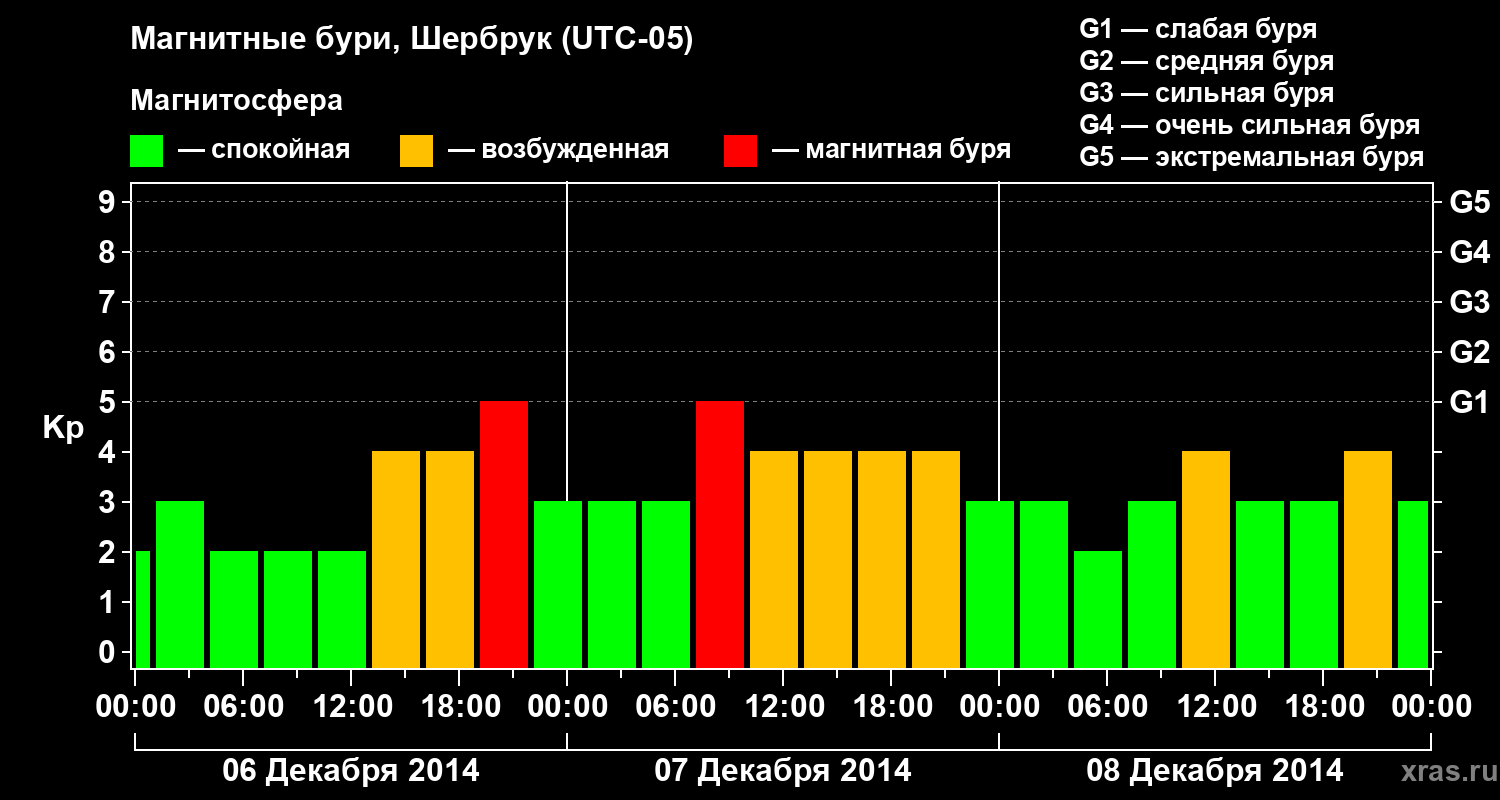The width and height of the screenshot is (1500, 800).
Task: Click '18:00' time label under 06 December
Action: [459, 707]
